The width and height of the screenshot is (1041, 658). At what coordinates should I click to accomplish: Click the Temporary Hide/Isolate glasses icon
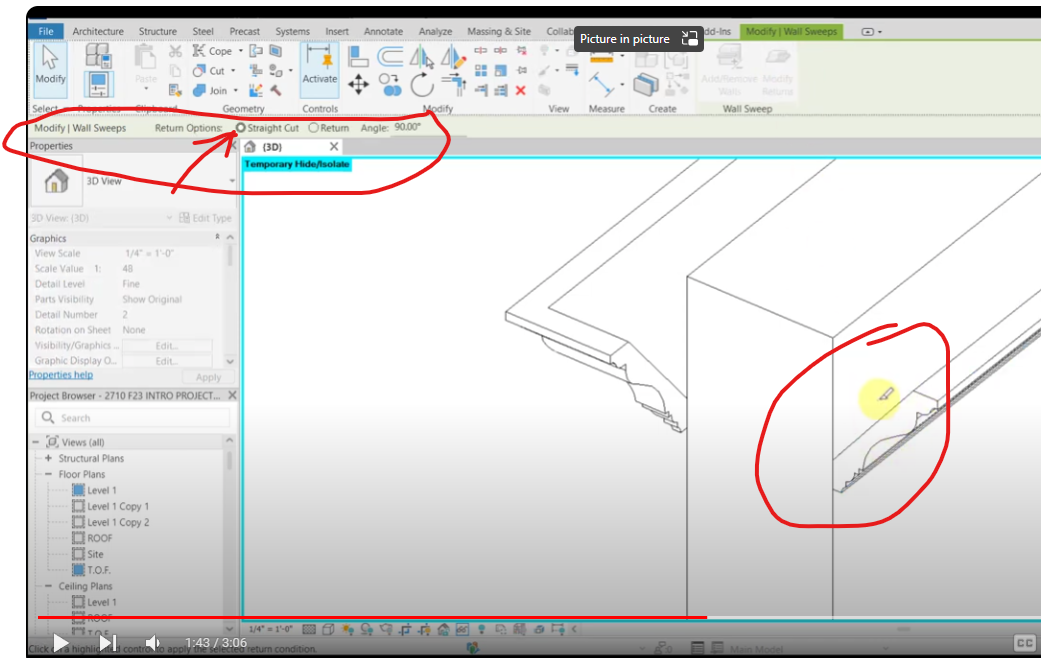point(462,630)
